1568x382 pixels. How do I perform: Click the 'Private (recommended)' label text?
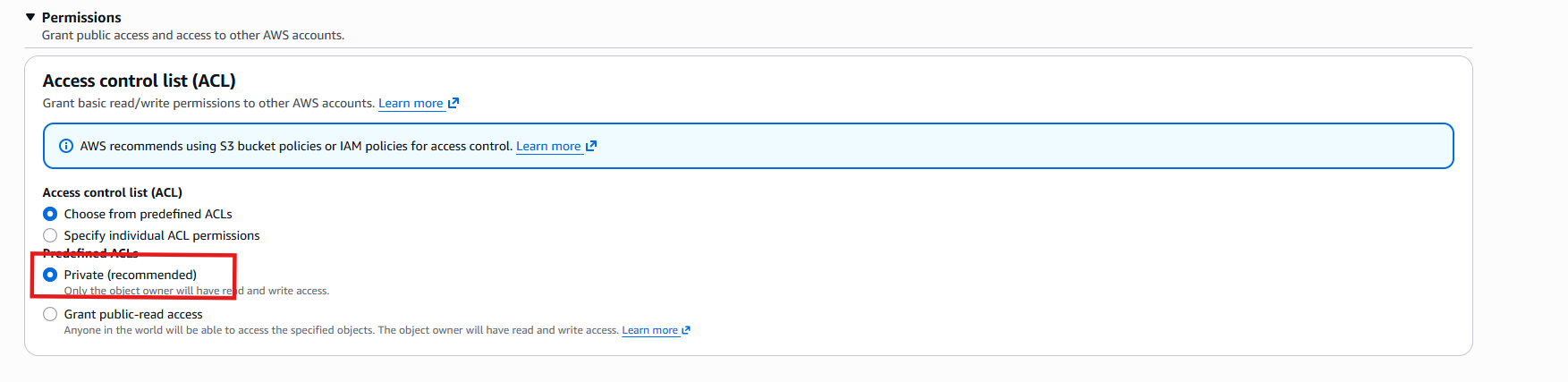[x=131, y=275]
